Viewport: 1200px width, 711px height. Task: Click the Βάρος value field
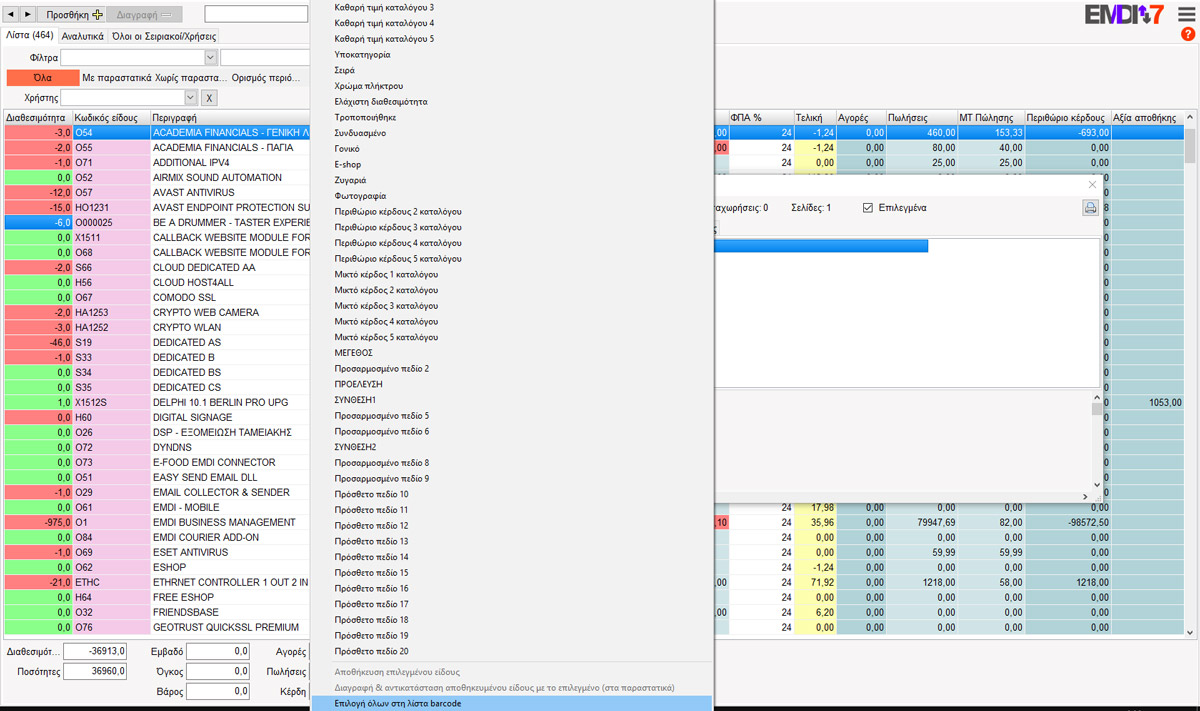click(x=218, y=692)
